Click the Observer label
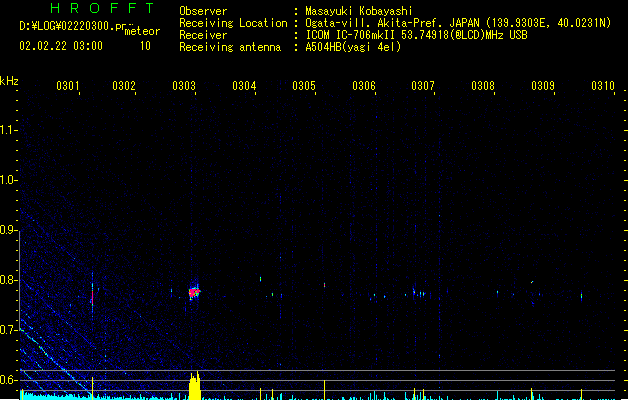 (203, 11)
